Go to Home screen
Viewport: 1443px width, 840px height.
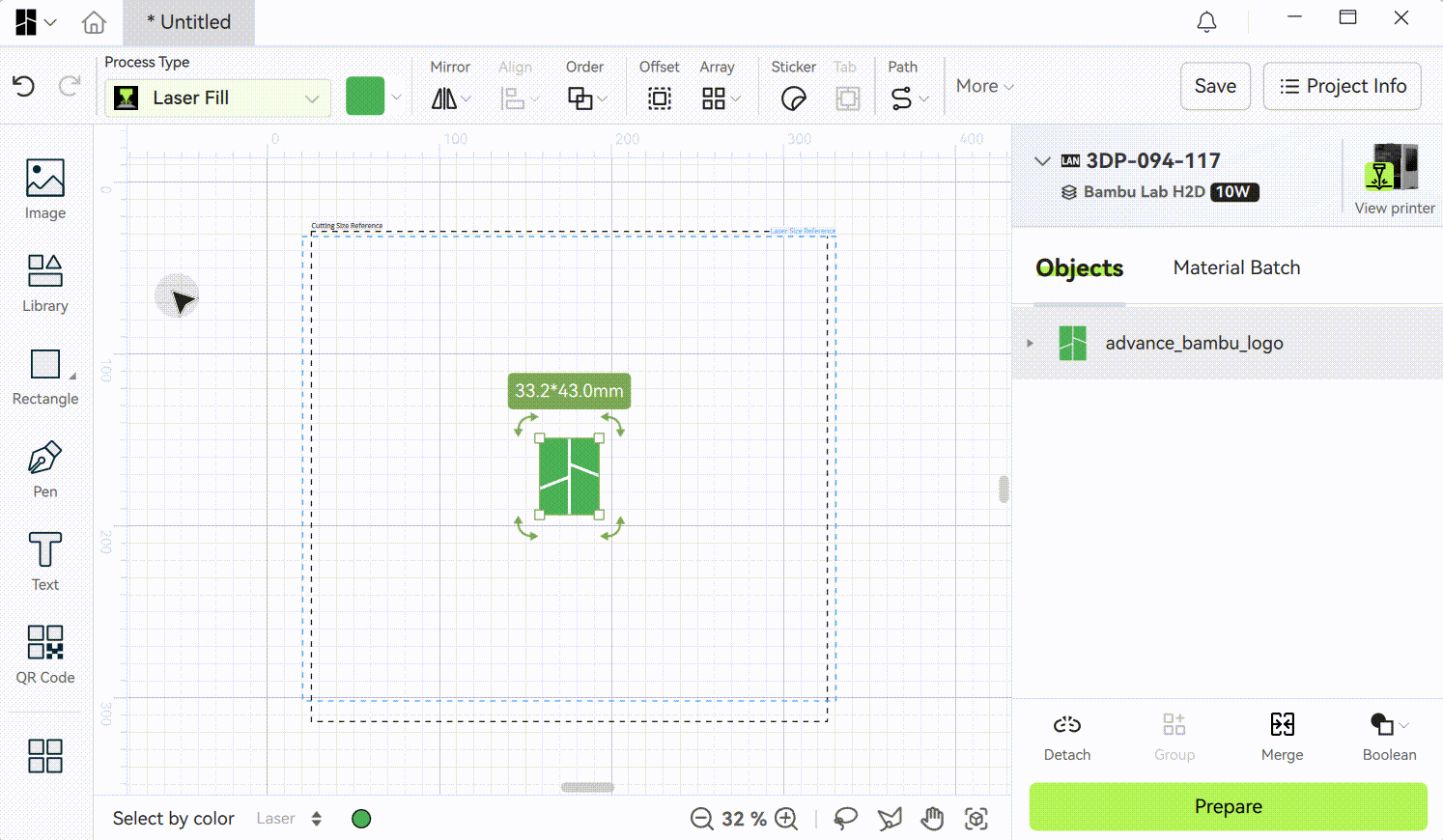coord(94,21)
